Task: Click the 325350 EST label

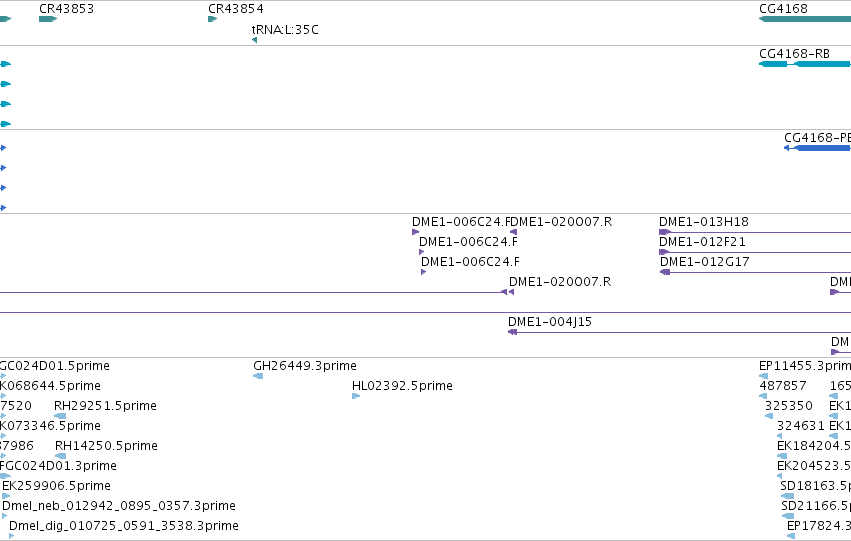Action: (x=789, y=406)
